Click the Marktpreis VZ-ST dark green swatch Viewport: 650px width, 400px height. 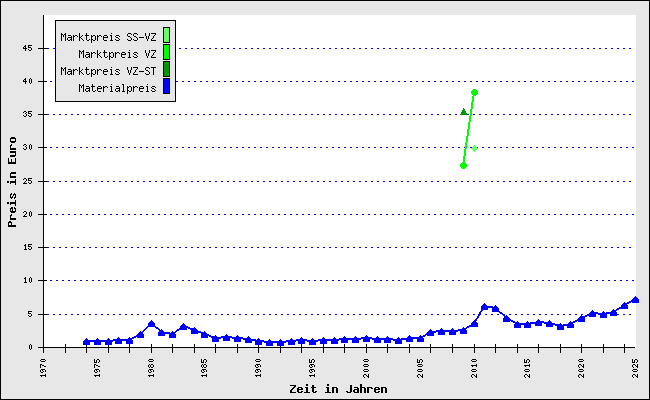coord(166,69)
